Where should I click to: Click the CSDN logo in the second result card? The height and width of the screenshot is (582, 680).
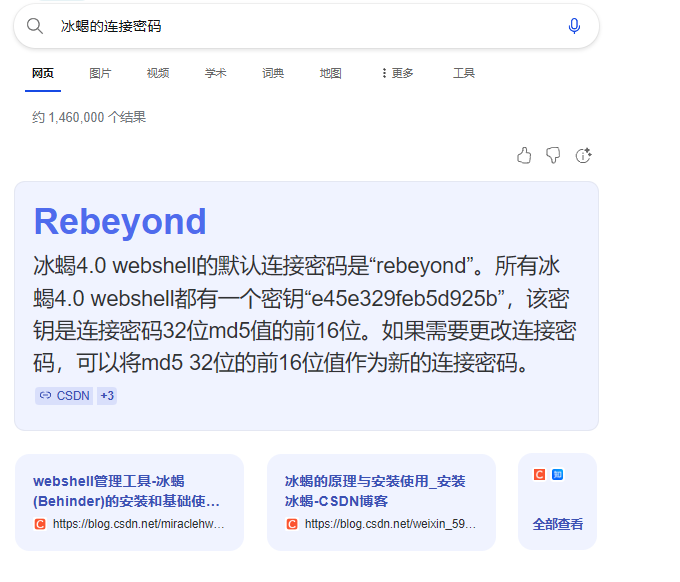pyautogui.click(x=292, y=524)
